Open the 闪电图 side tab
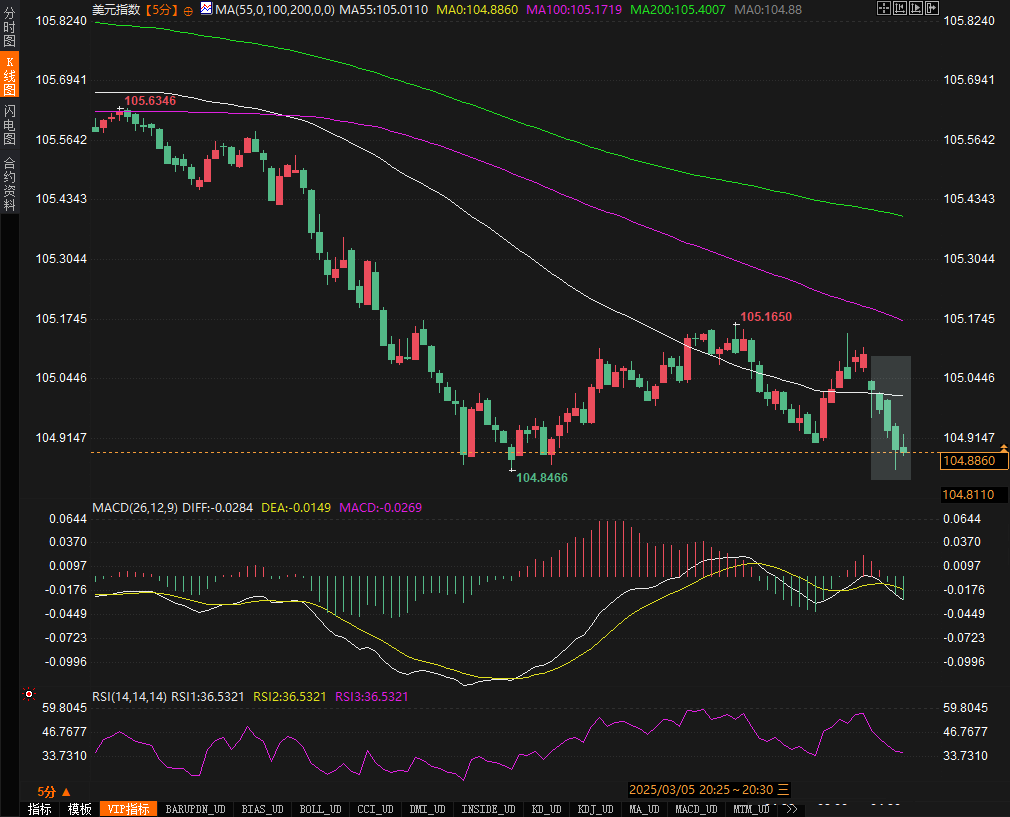The height and width of the screenshot is (817, 1010). click(9, 126)
